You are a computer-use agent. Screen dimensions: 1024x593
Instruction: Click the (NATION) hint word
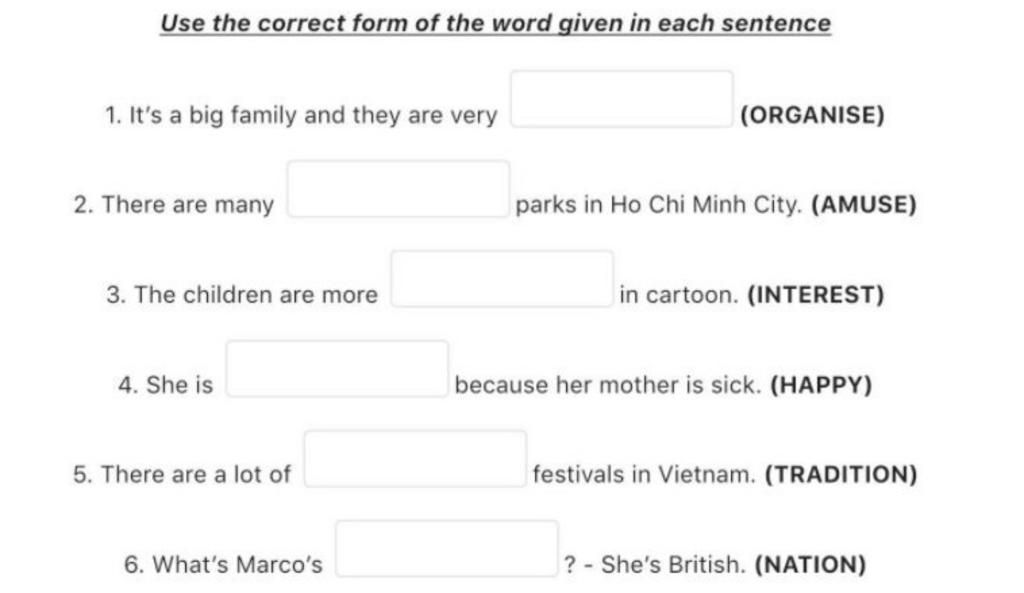pos(810,564)
